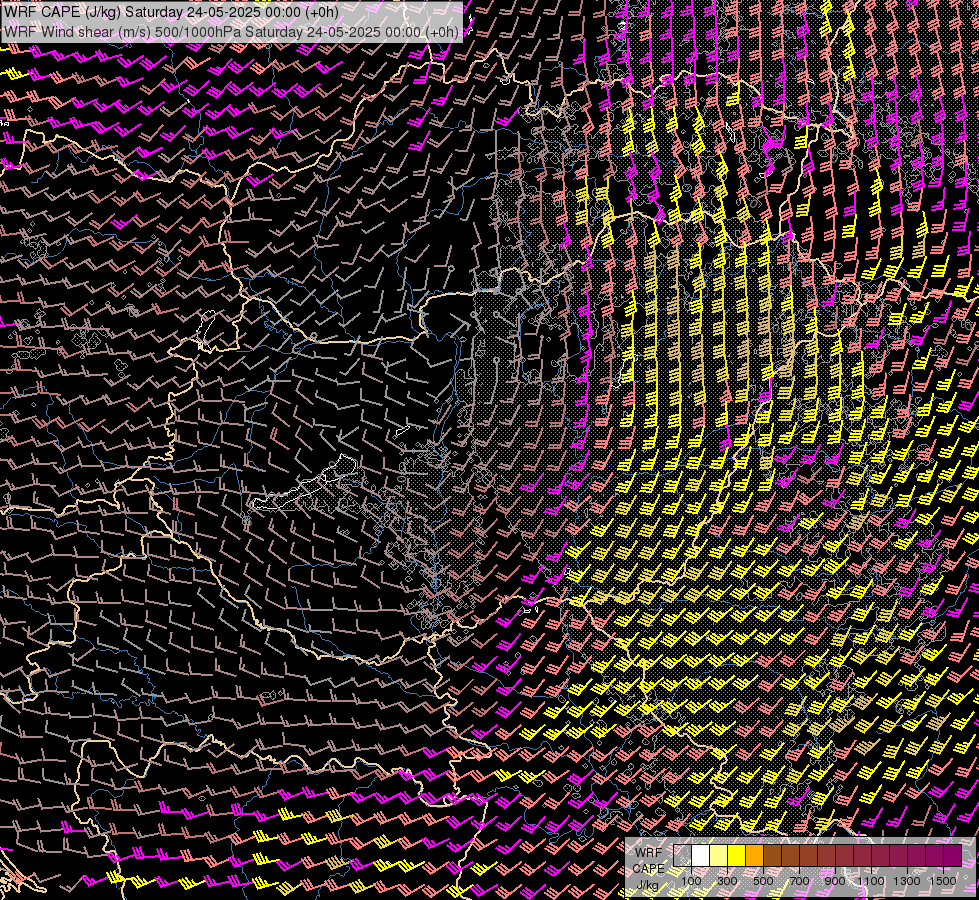Viewport: 979px width, 900px height.
Task: Click the CAPE word in the legend
Action: pyautogui.click(x=649, y=869)
